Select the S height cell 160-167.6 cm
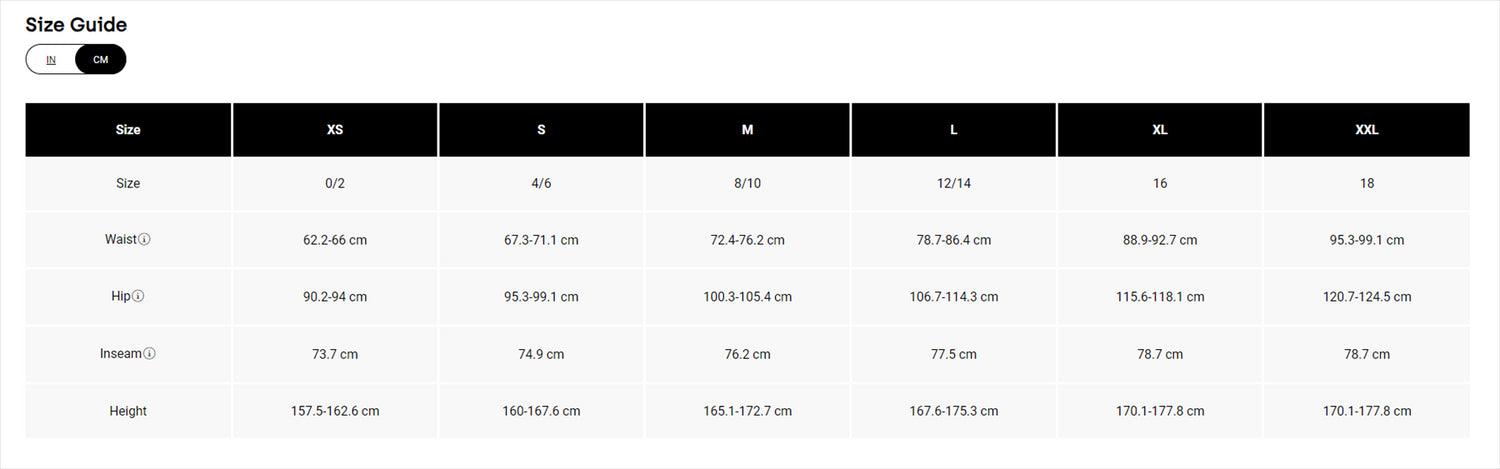Image resolution: width=1500 pixels, height=469 pixels. (541, 411)
